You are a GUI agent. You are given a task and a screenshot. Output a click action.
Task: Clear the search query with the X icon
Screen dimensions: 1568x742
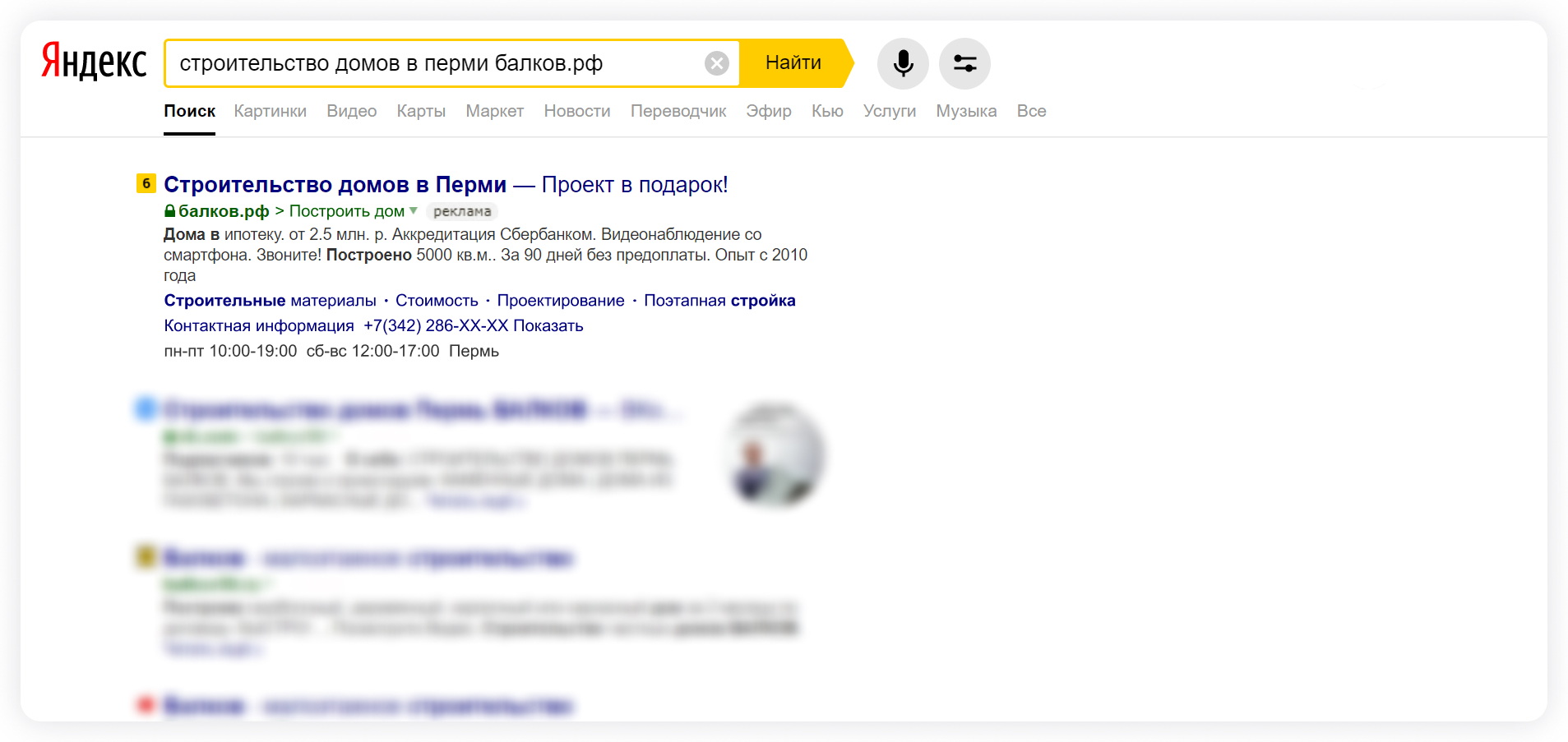click(x=717, y=63)
